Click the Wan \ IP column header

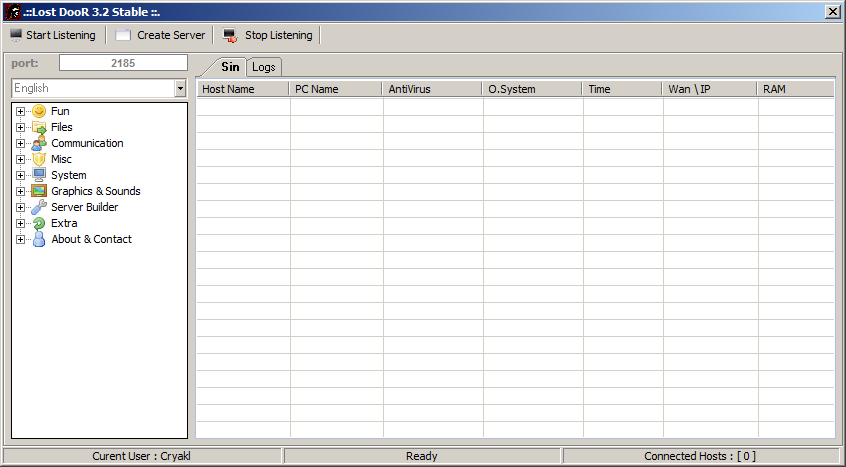[709, 89]
